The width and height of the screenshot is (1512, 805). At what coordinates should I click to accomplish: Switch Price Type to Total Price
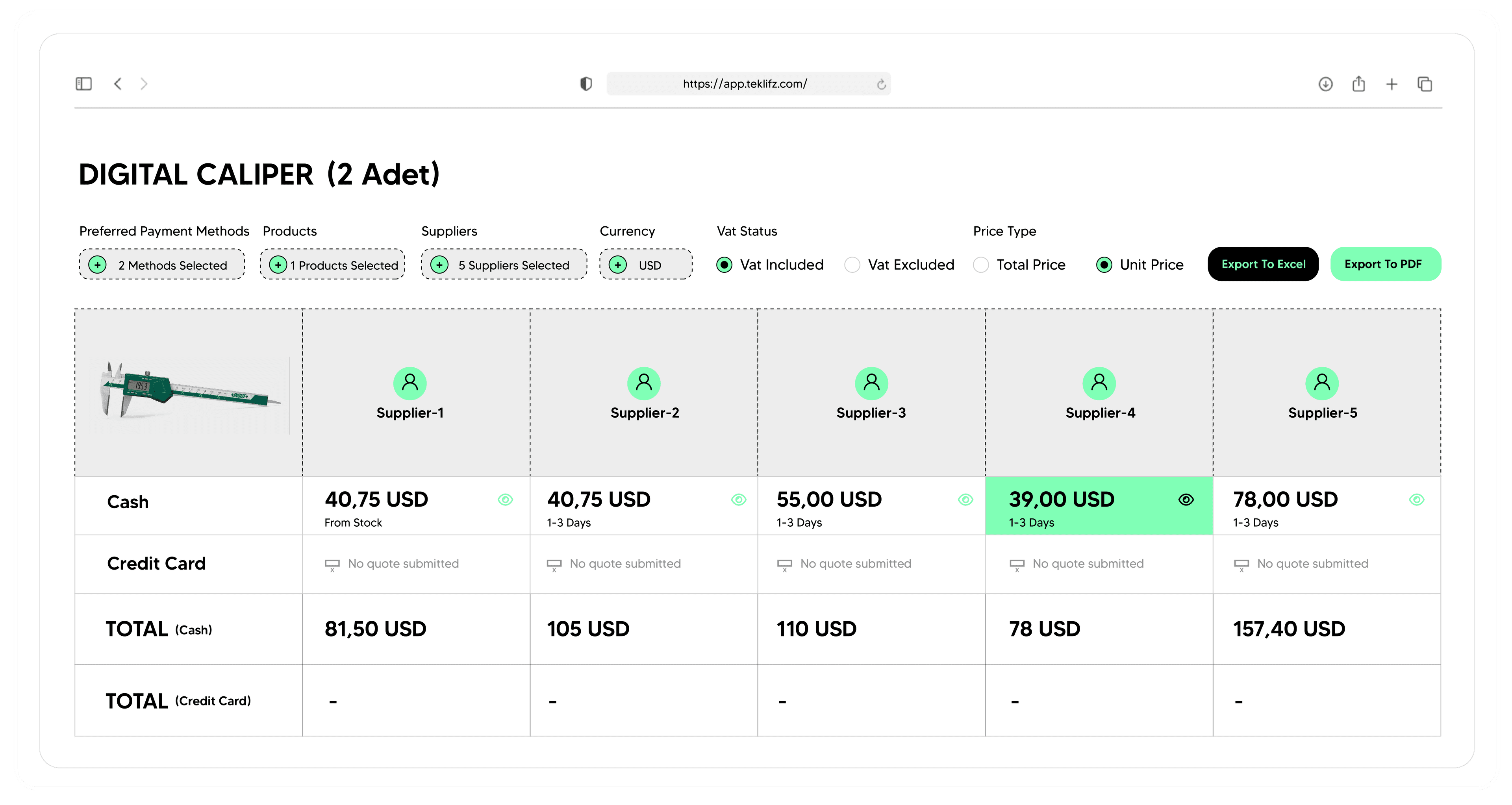coord(981,265)
